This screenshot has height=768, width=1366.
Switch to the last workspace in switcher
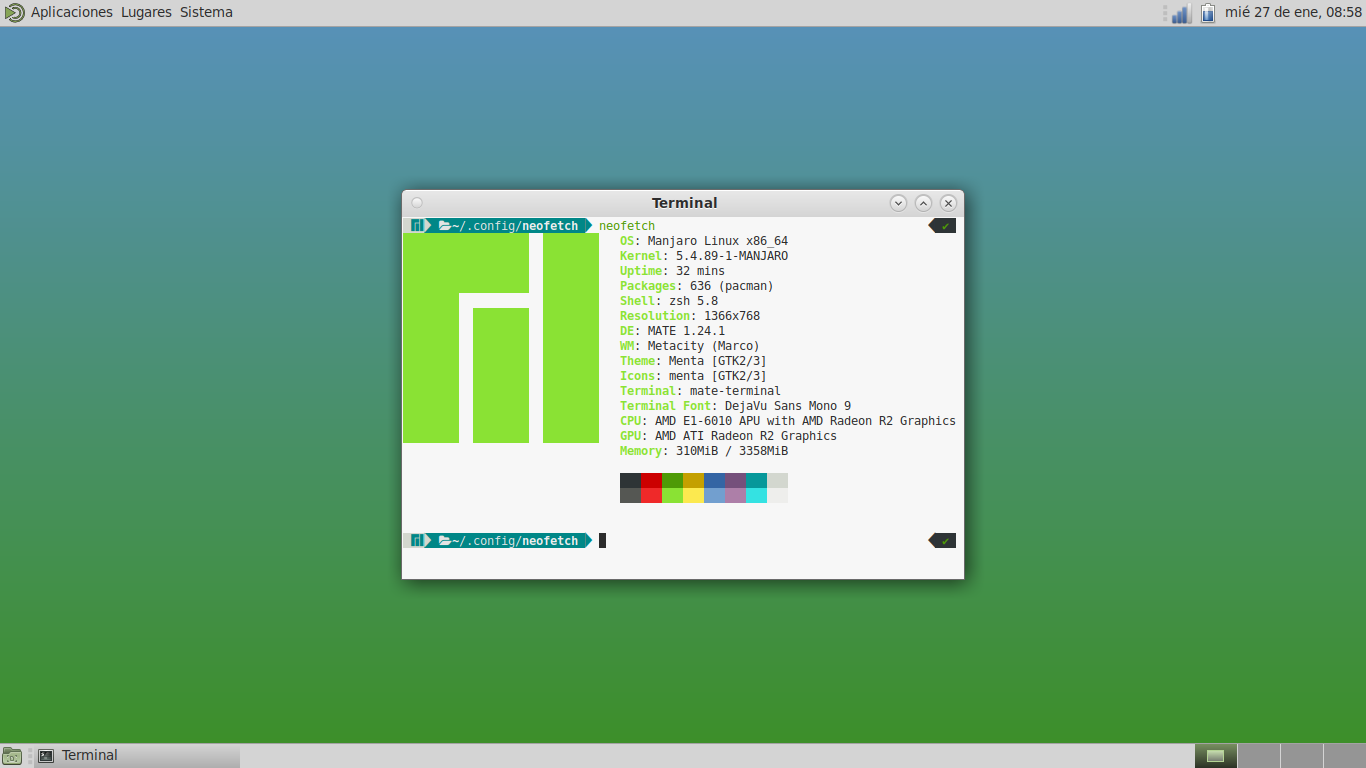(1344, 756)
